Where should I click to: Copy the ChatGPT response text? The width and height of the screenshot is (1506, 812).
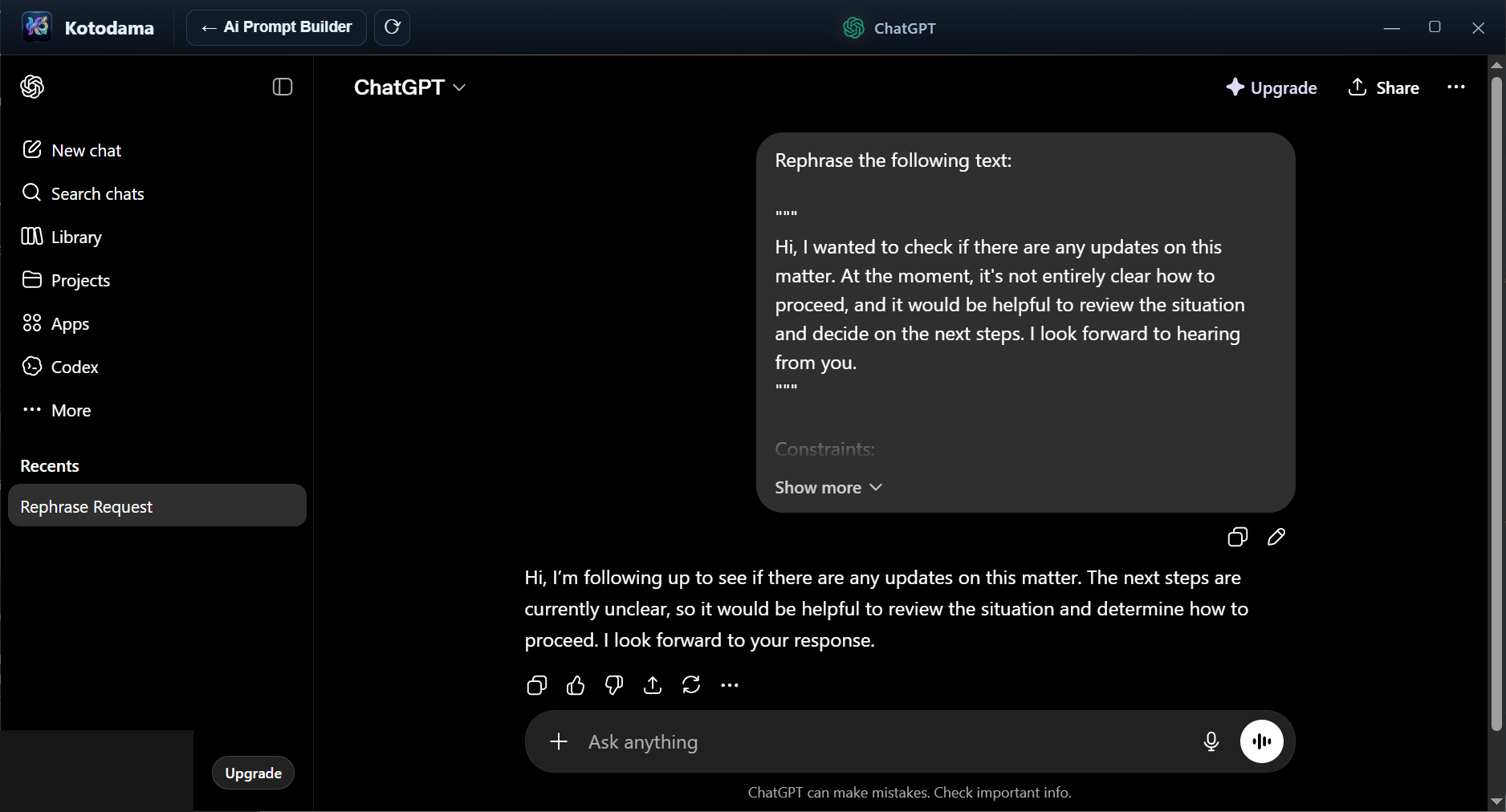(537, 685)
